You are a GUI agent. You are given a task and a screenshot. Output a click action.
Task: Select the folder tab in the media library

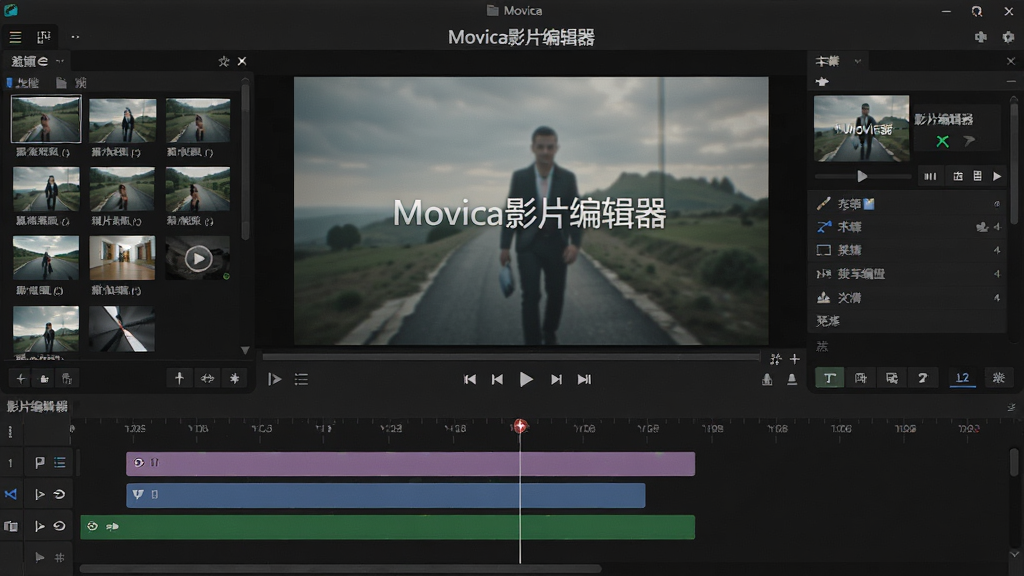[x=71, y=83]
